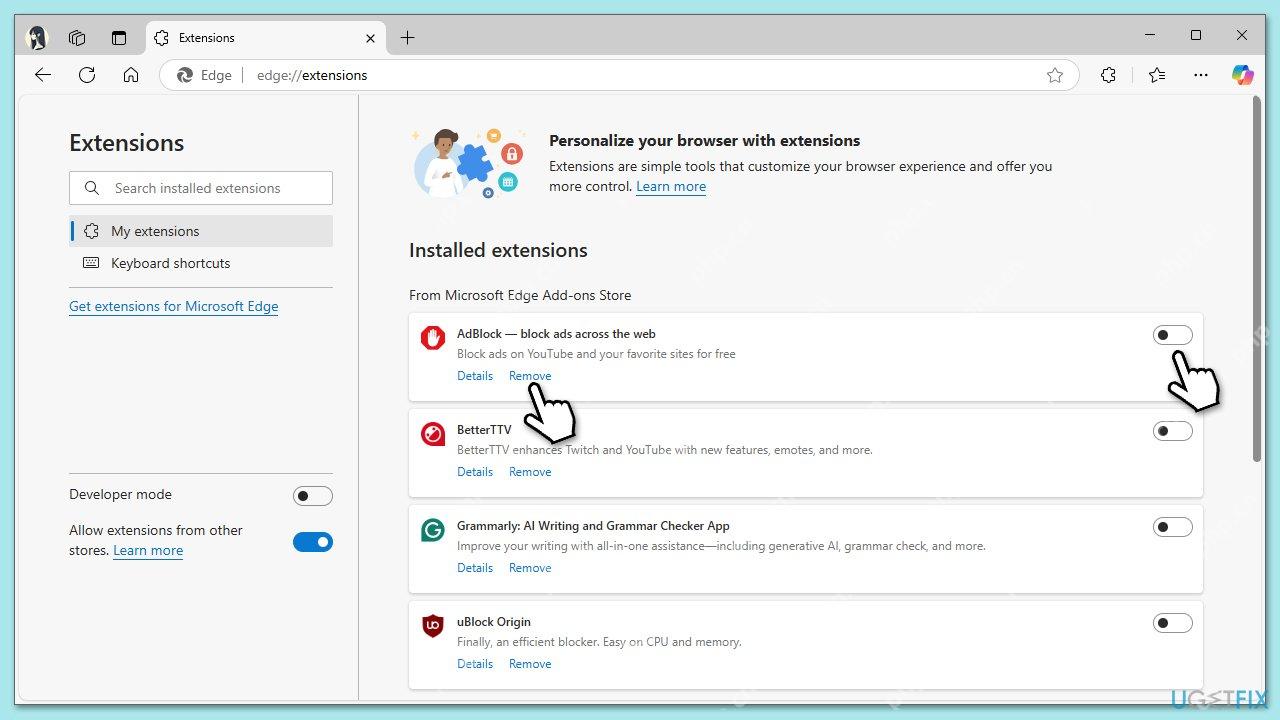Open the Favorites hub
The width and height of the screenshot is (1280, 720).
coord(1157,75)
